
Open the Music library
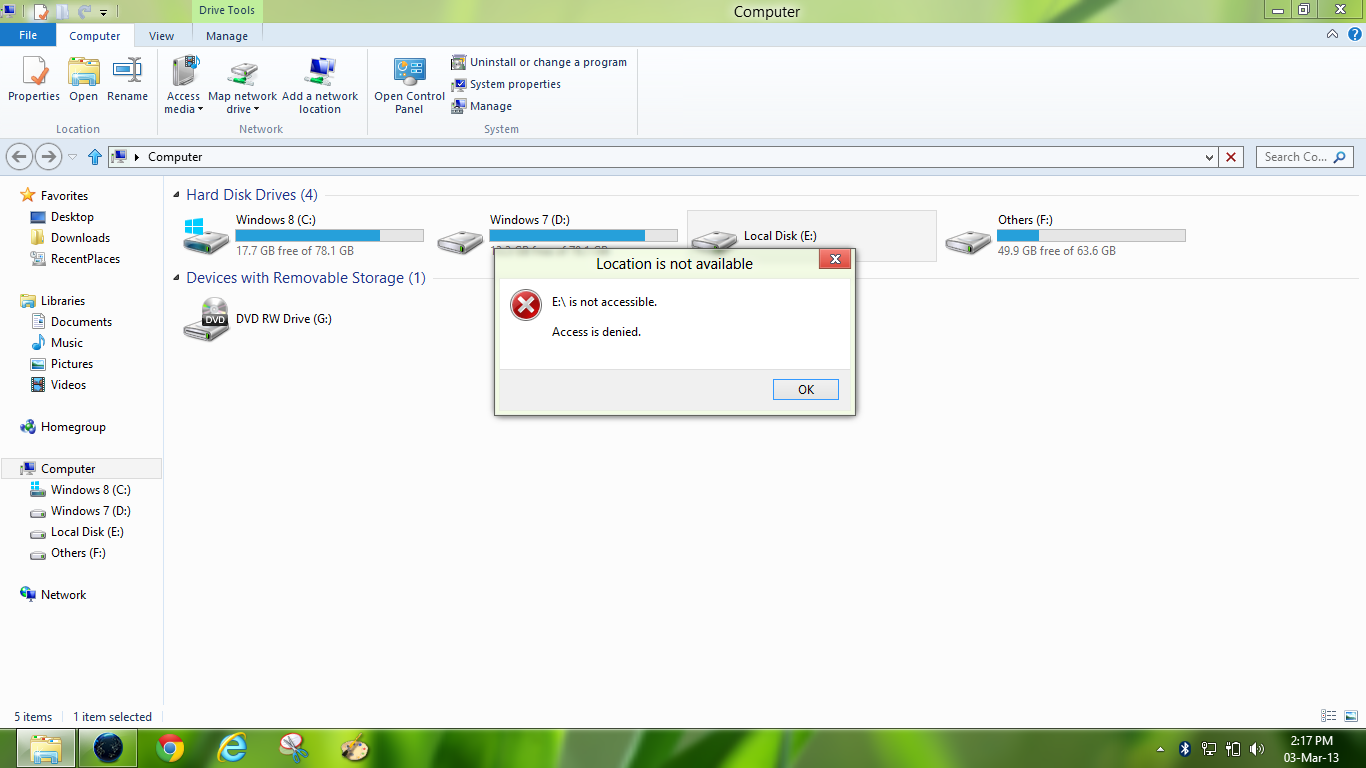point(67,343)
